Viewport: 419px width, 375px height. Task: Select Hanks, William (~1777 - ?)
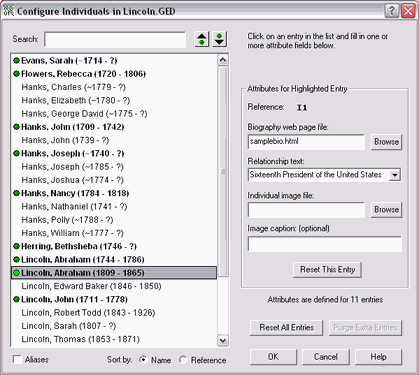pyautogui.click(x=114, y=233)
